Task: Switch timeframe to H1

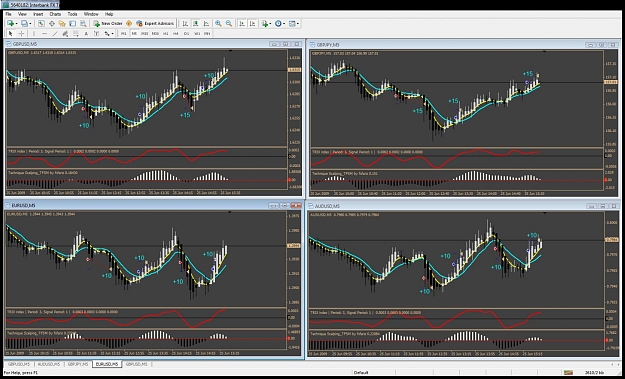Action: tap(165, 33)
